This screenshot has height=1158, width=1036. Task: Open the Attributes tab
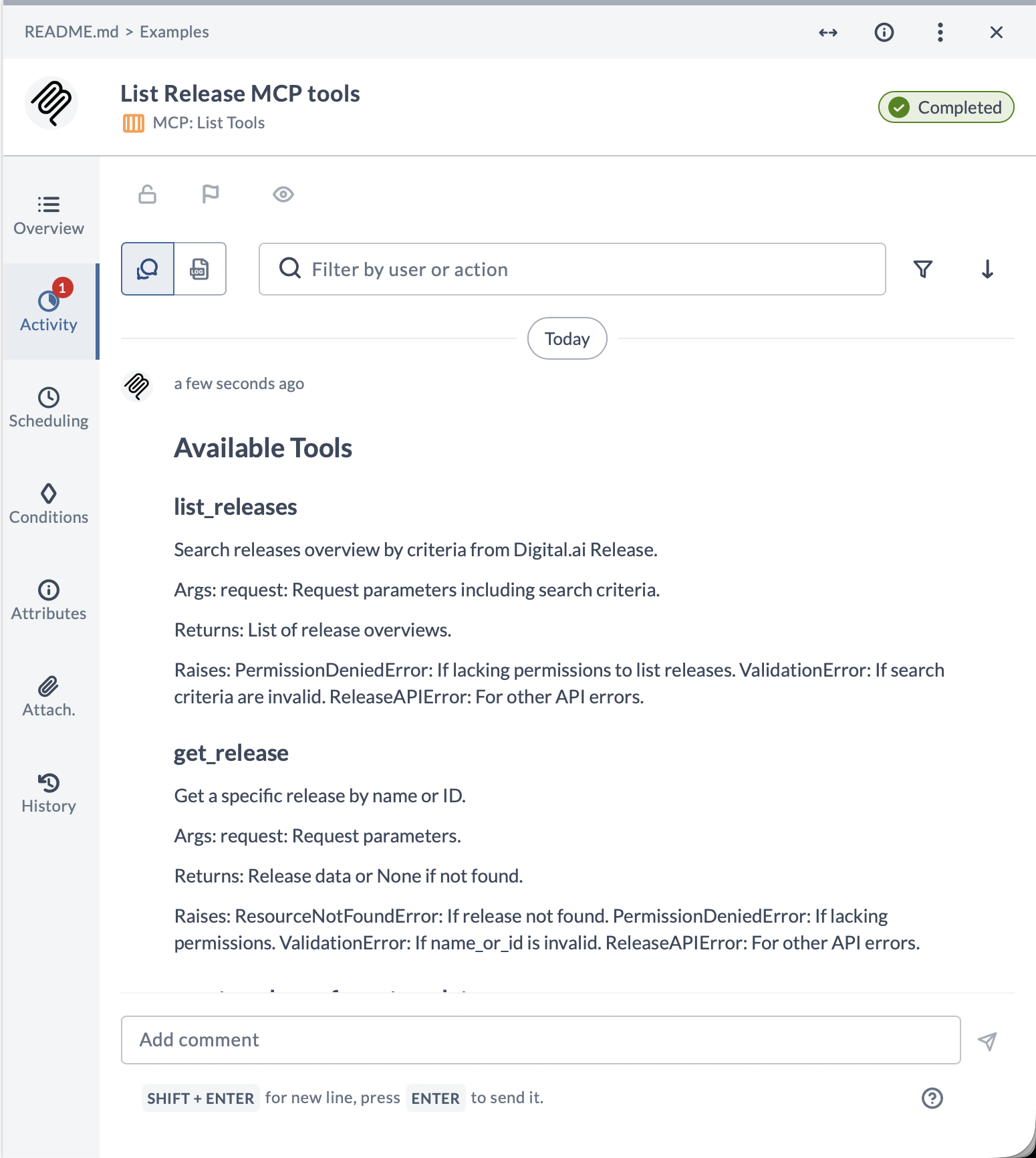coord(49,600)
